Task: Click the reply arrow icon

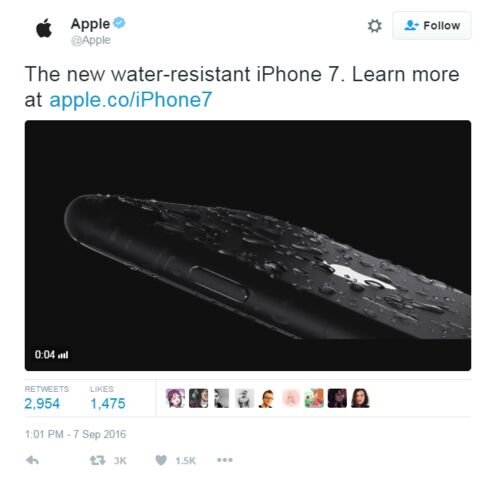Action: (32, 460)
